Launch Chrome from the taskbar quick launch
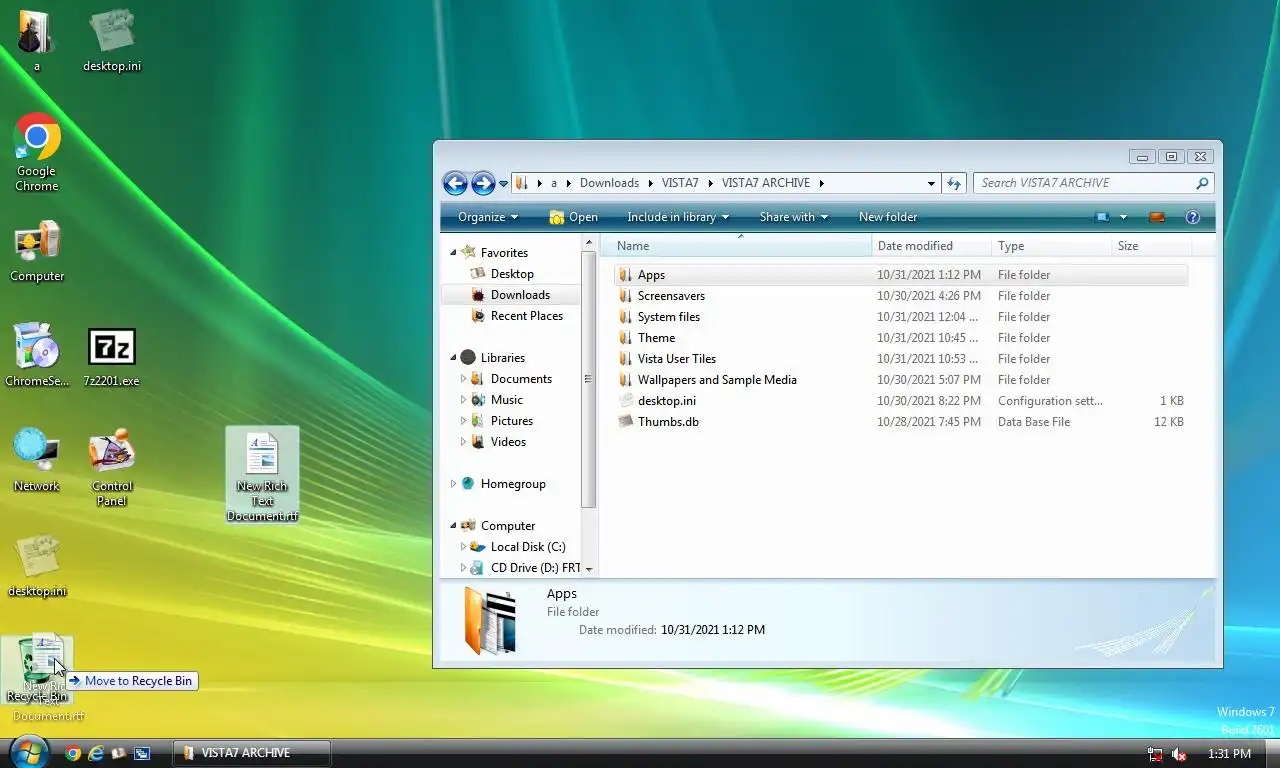The width and height of the screenshot is (1280, 768). coord(73,753)
